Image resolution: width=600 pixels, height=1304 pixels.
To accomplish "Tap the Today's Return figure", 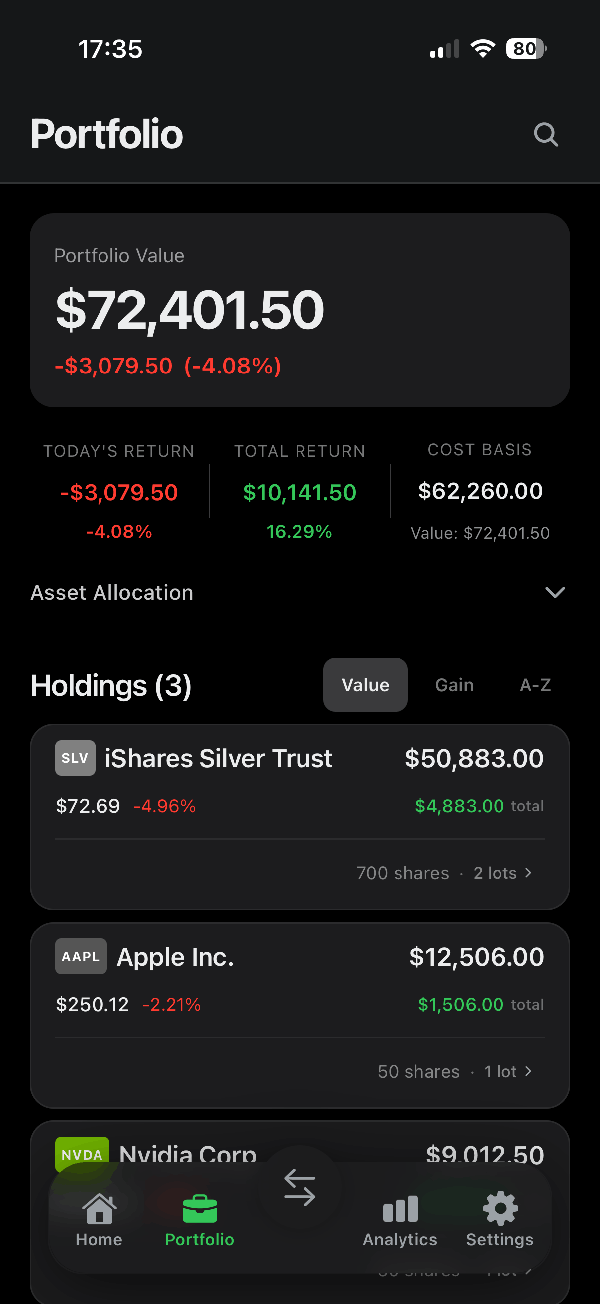I will [x=119, y=492].
